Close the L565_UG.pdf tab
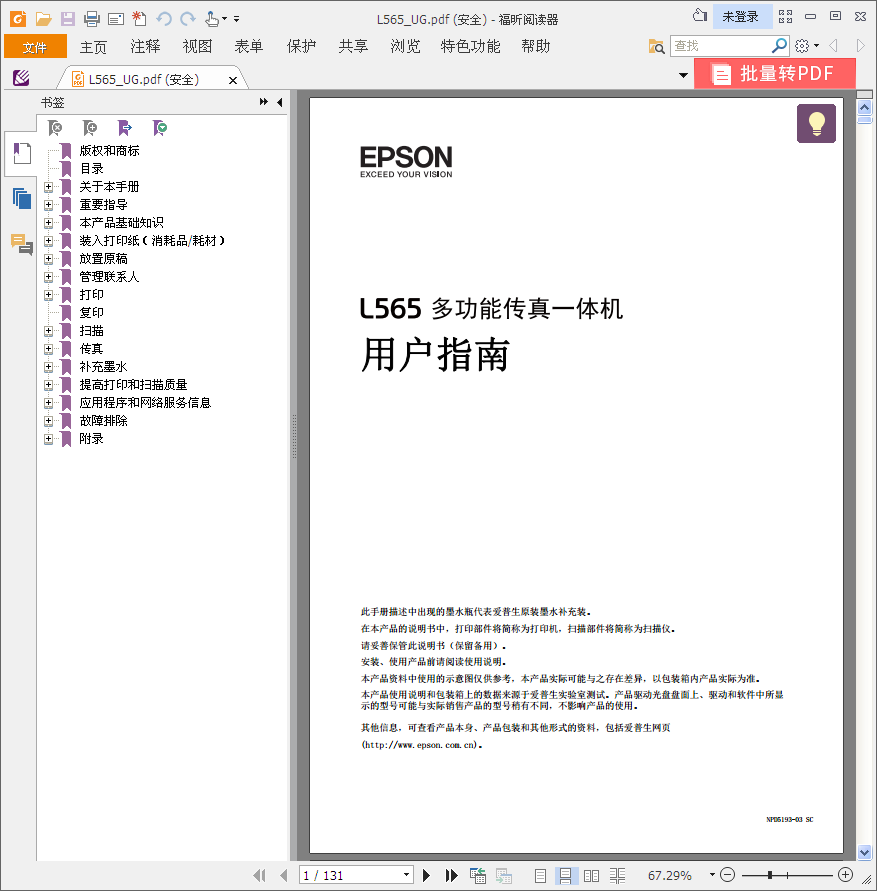Viewport: 877px width, 891px height. [232, 81]
